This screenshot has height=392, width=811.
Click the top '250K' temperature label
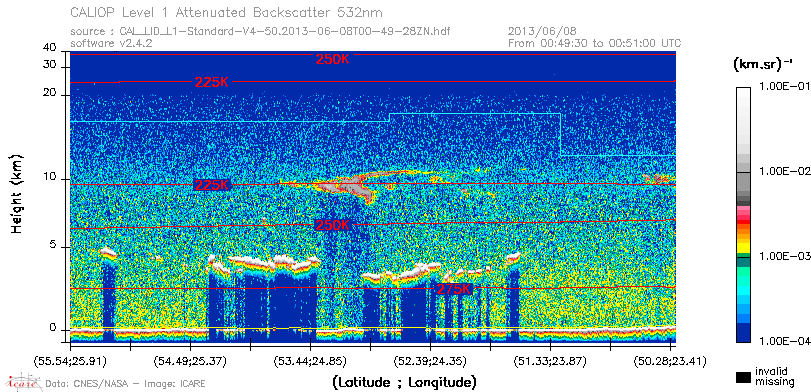click(333, 59)
